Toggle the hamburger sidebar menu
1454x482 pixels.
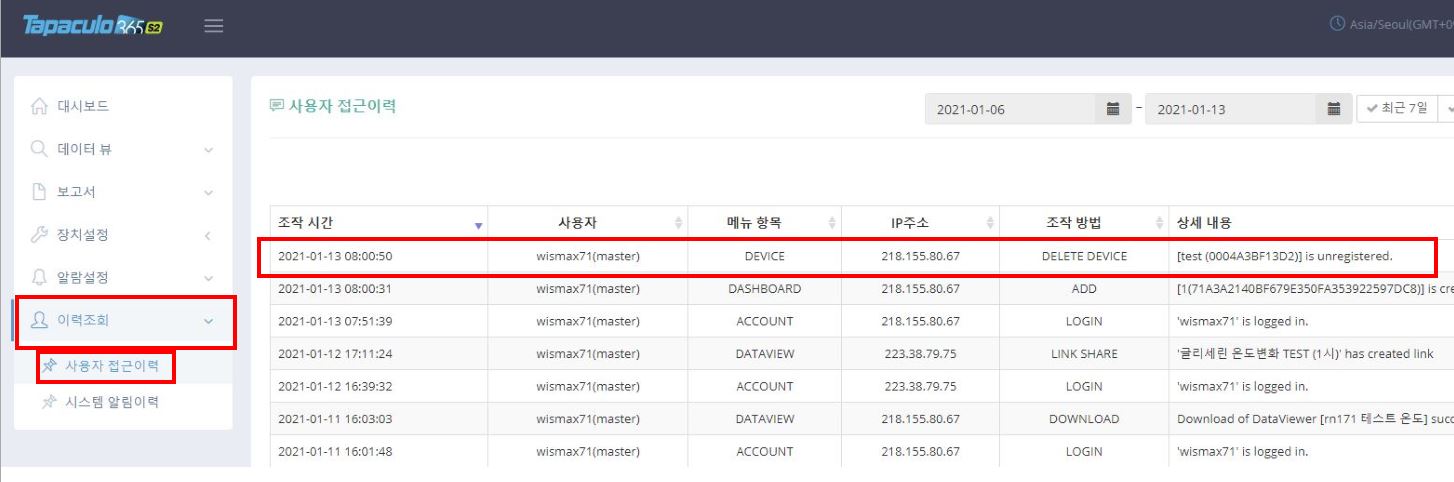point(213,26)
